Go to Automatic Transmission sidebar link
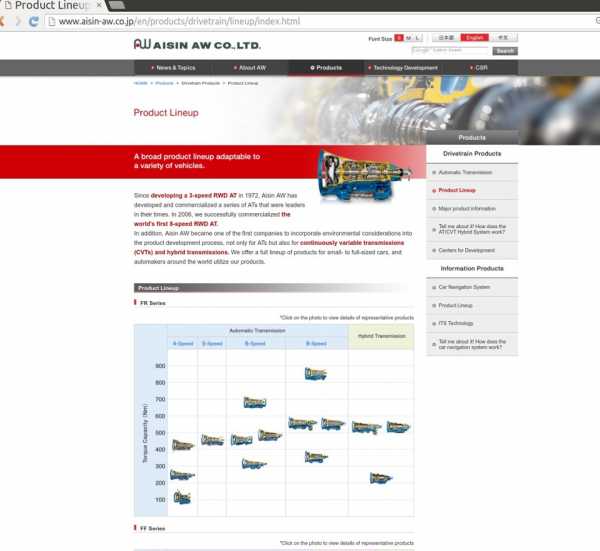Image resolution: width=600 pixels, height=551 pixels. (x=462, y=172)
